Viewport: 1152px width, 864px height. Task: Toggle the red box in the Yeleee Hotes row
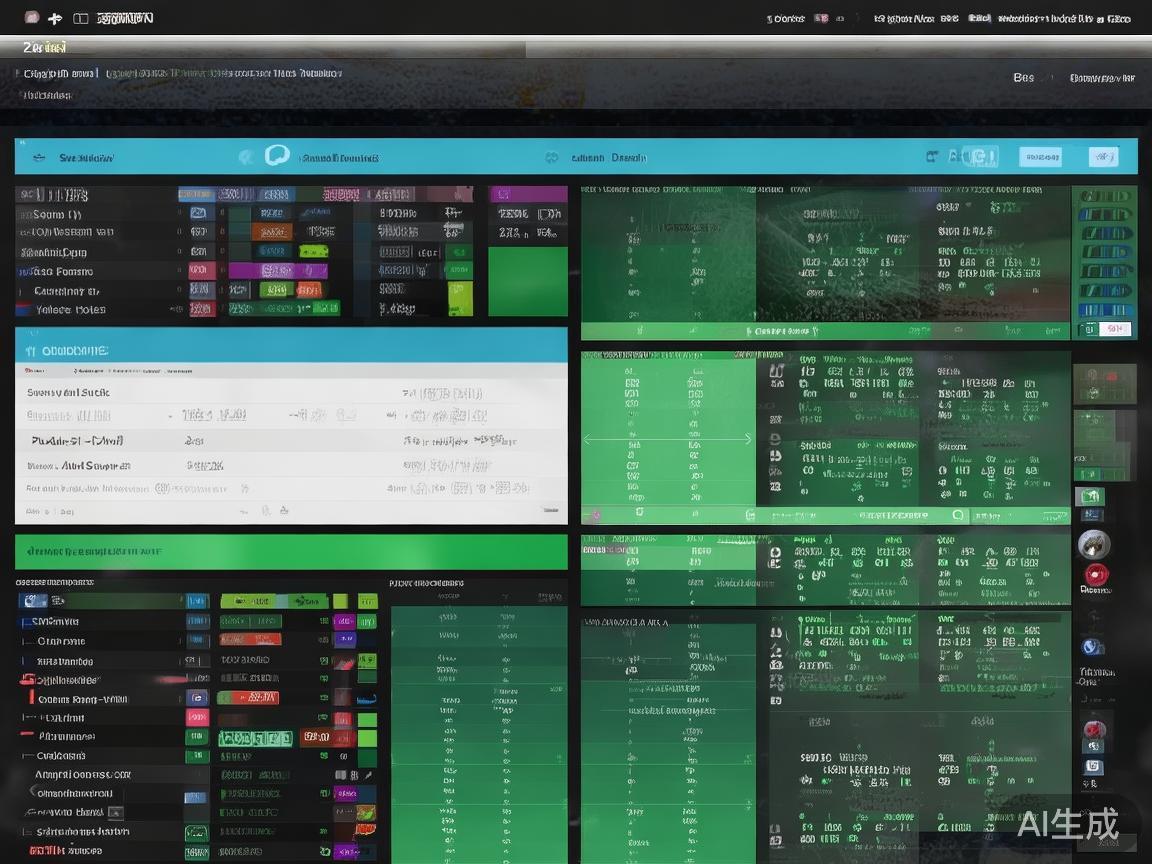200,309
